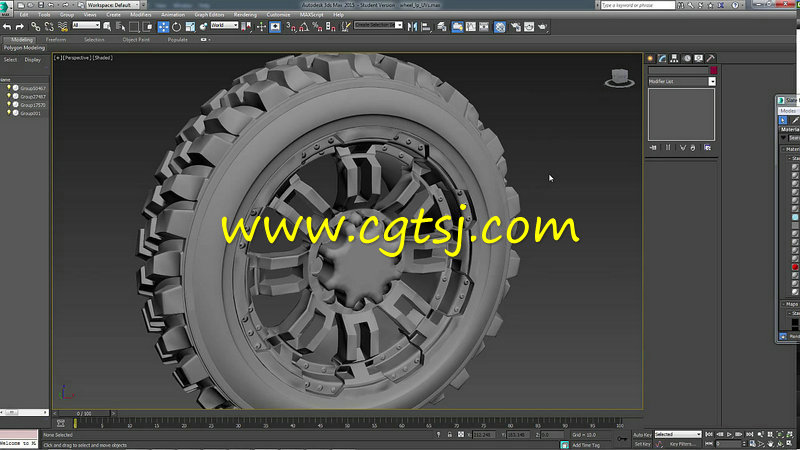Switch to Object Paint ribbon tab
800x450 pixels.
136,39
